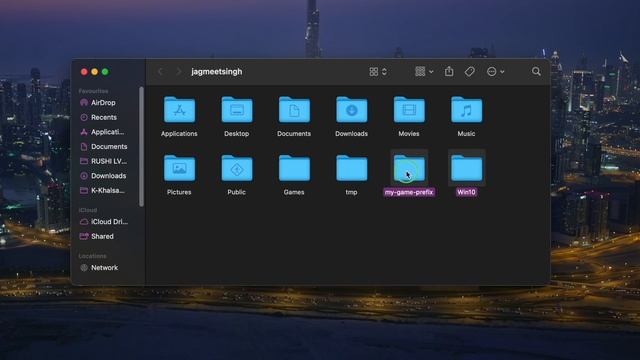
Task: Open the group-by dropdown in toolbar
Action: coord(424,72)
